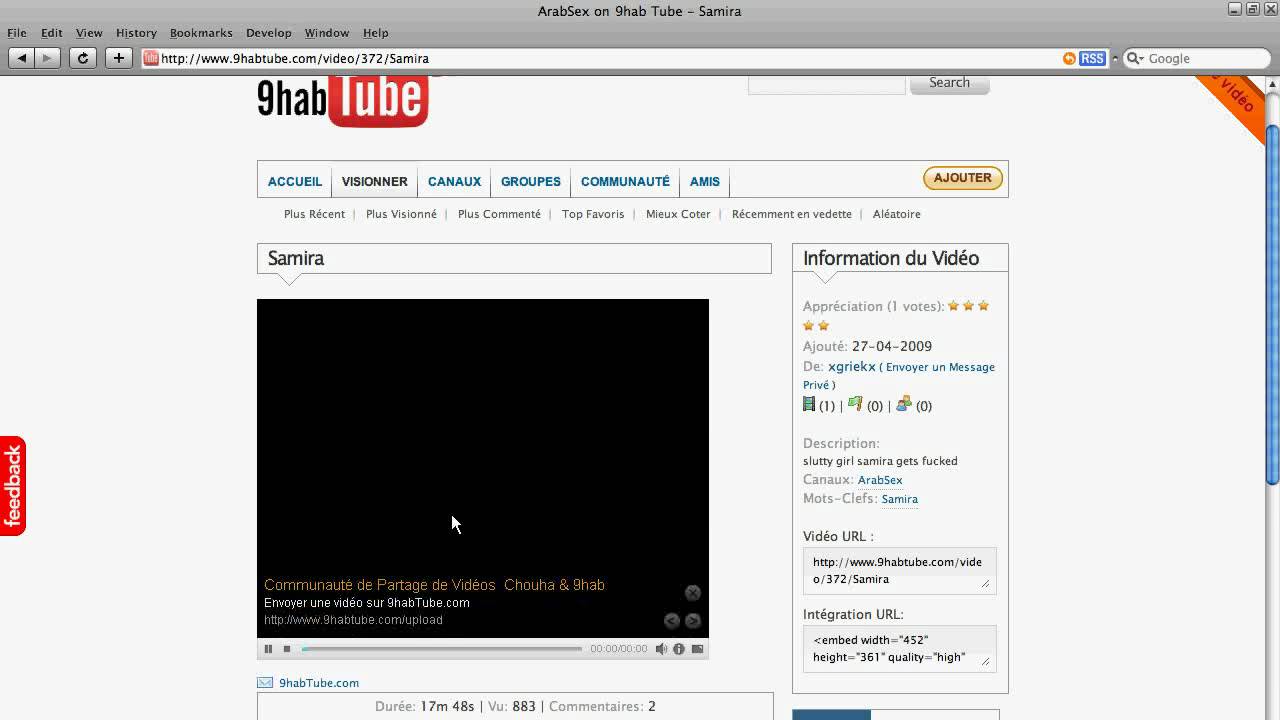Open the player info icon
The height and width of the screenshot is (720, 1280).
(679, 649)
